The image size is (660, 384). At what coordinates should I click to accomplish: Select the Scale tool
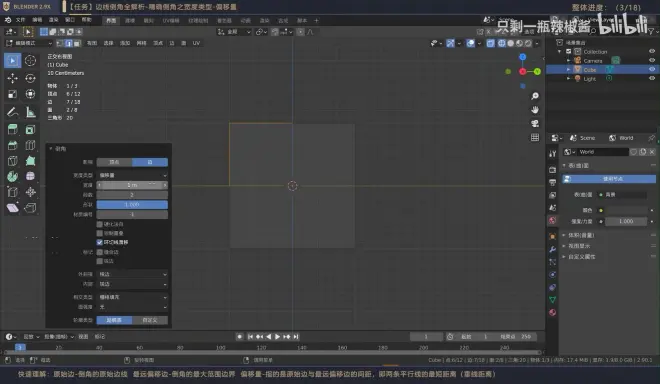coord(13,94)
